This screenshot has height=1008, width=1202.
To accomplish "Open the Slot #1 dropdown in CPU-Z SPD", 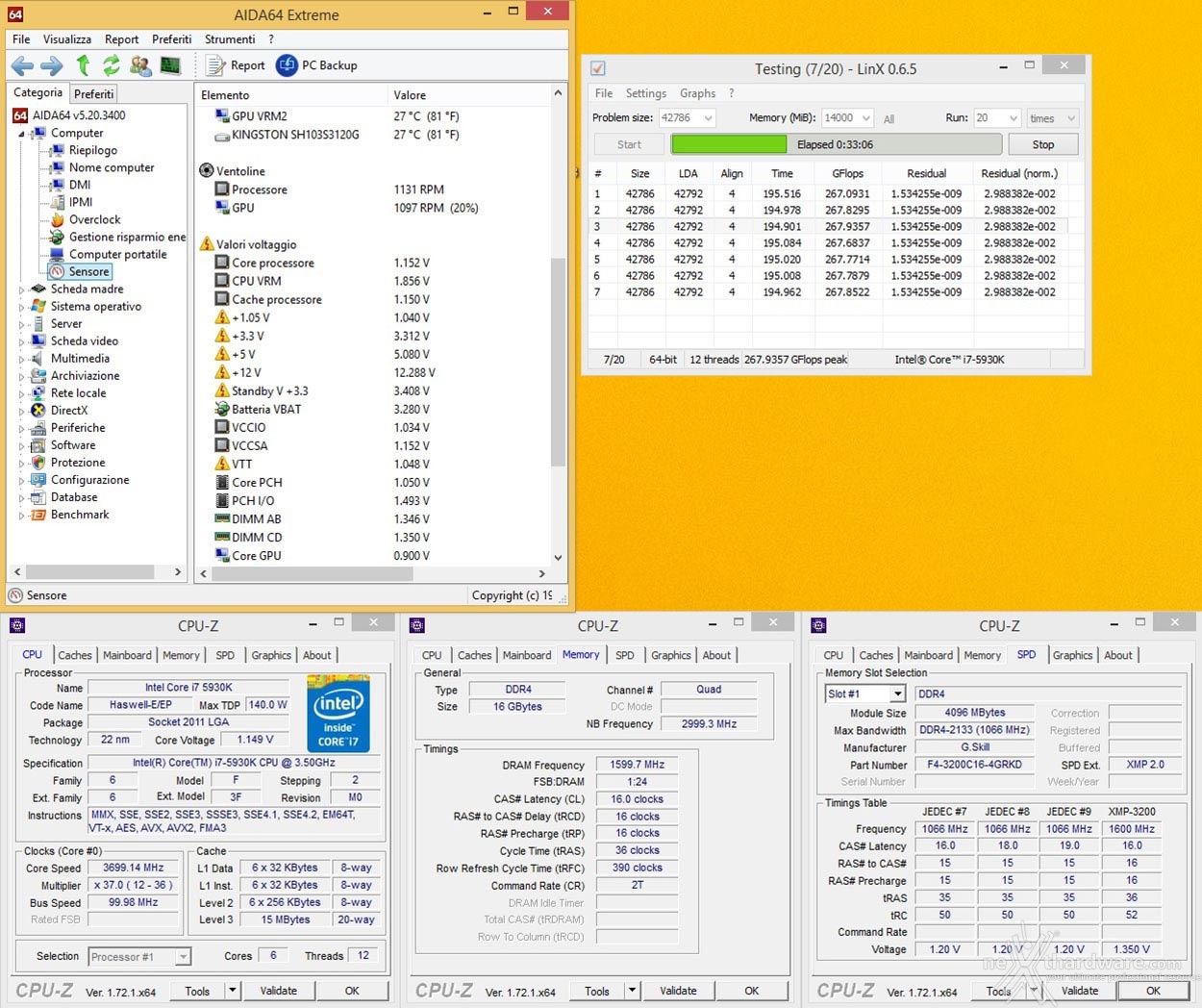I will point(897,693).
